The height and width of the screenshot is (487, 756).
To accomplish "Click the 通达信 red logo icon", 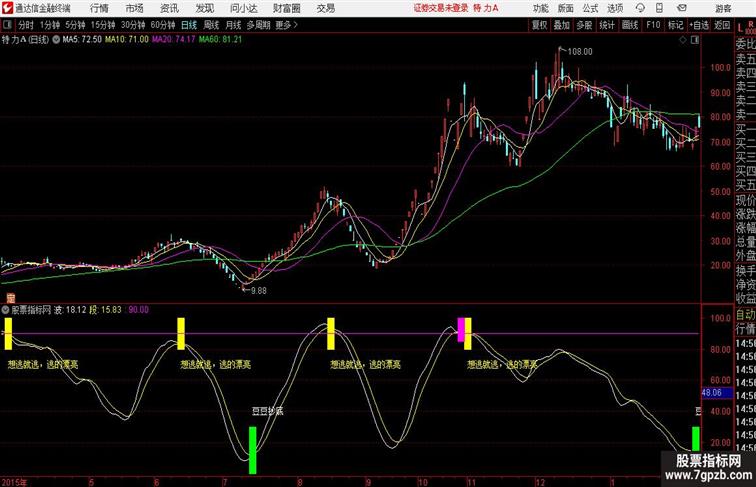I will click(x=7, y=8).
